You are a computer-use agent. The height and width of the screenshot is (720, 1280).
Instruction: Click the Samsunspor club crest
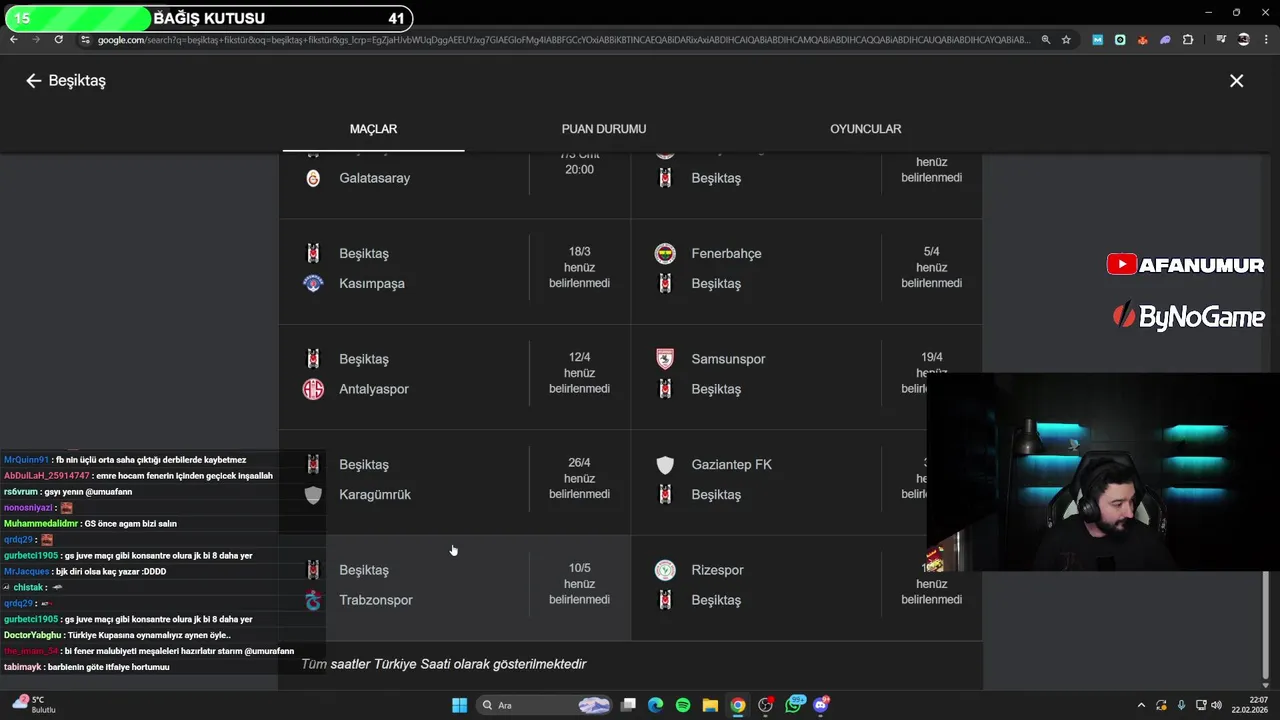pyautogui.click(x=665, y=359)
